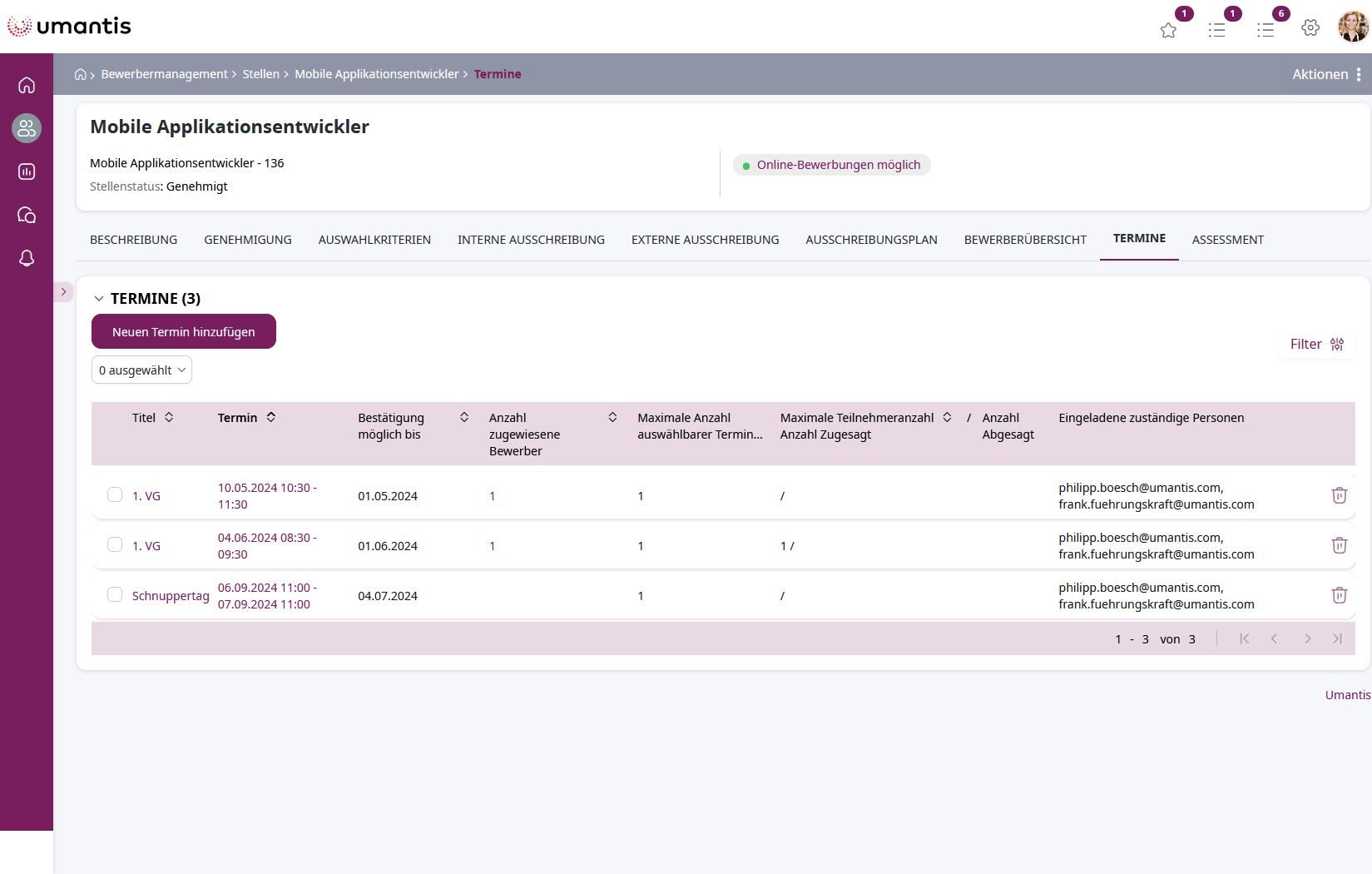Viewport: 1372px width, 874px height.
Task: Expand the collapsed sidebar arrow
Action: 63,292
